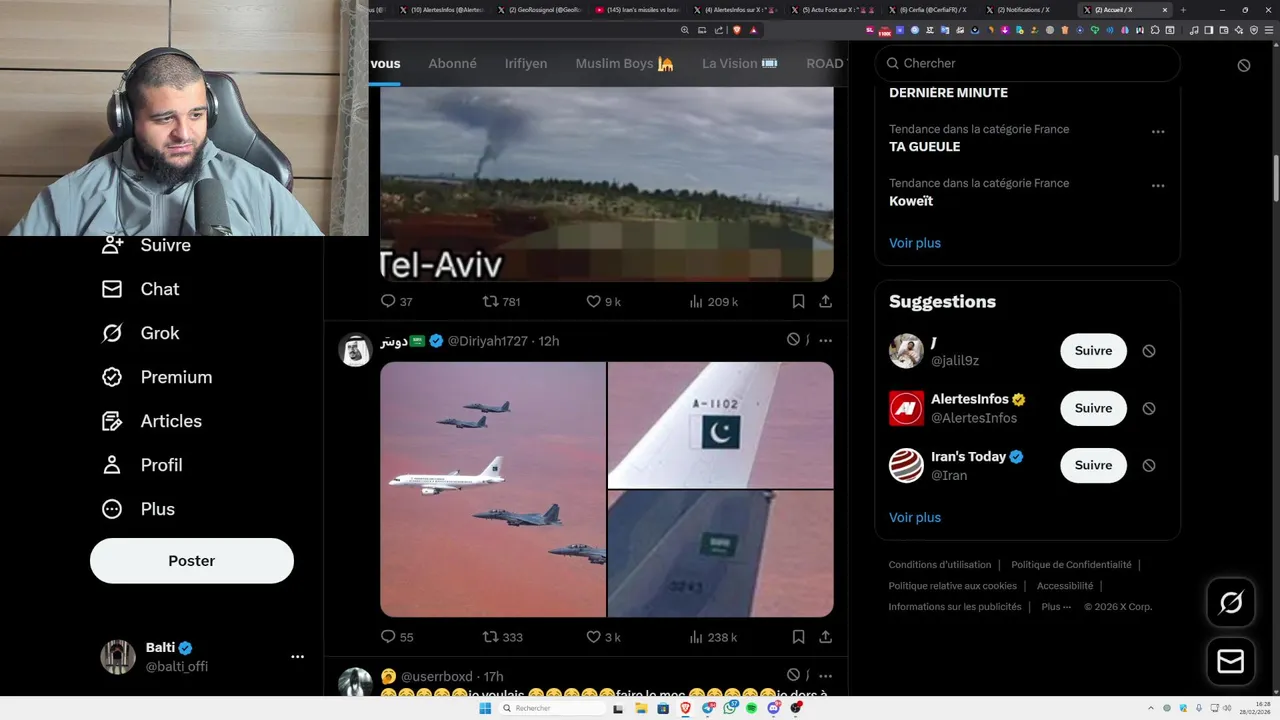Share the @Diriyah1727 post
This screenshot has height=720, width=1280.
point(825,637)
